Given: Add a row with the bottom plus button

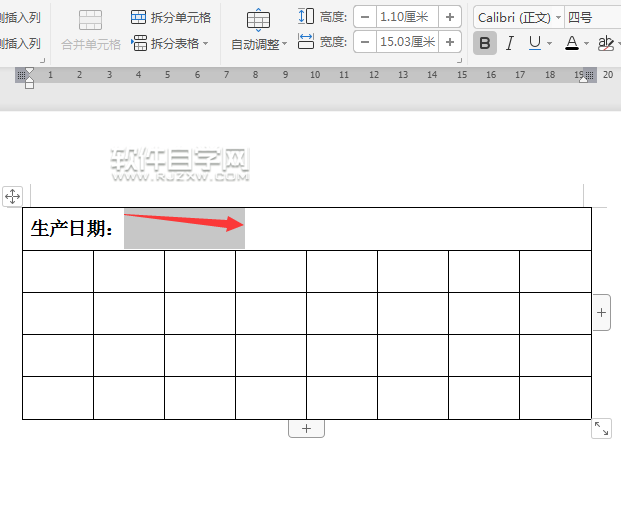Looking at the screenshot, I should [x=307, y=428].
